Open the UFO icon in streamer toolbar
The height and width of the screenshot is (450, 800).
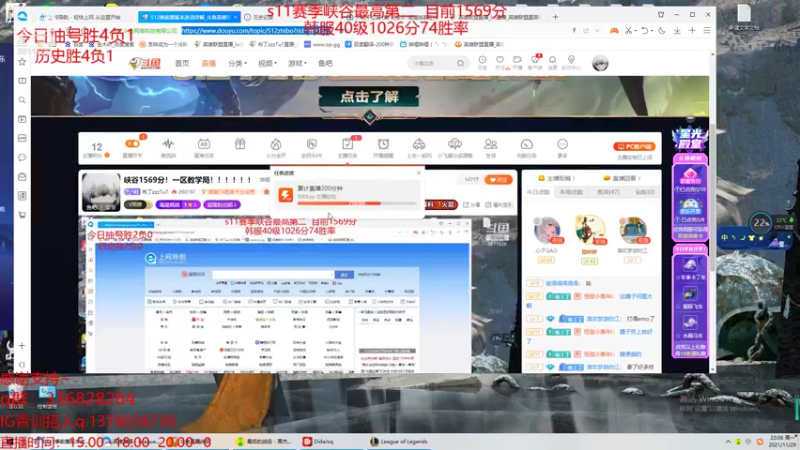click(455, 144)
